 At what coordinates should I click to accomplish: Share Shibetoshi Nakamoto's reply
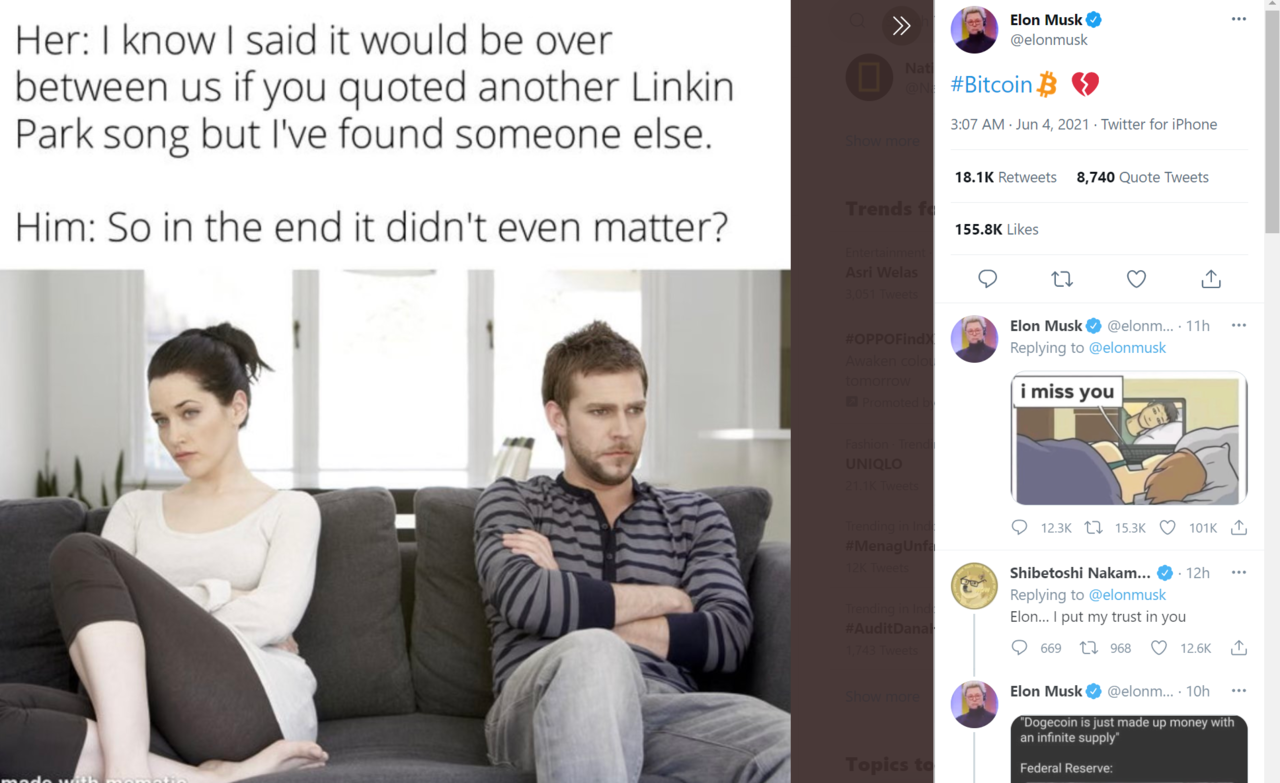pyautogui.click(x=1238, y=648)
